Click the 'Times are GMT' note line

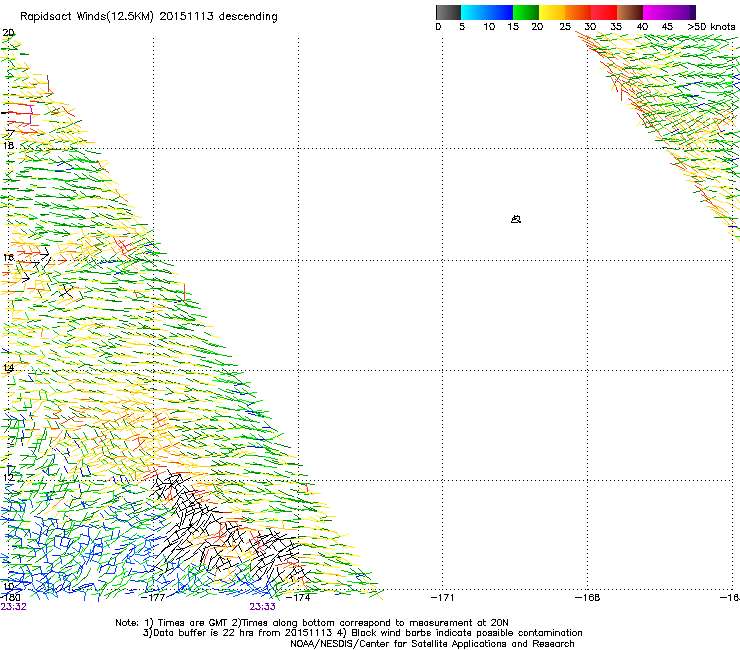coord(312,623)
